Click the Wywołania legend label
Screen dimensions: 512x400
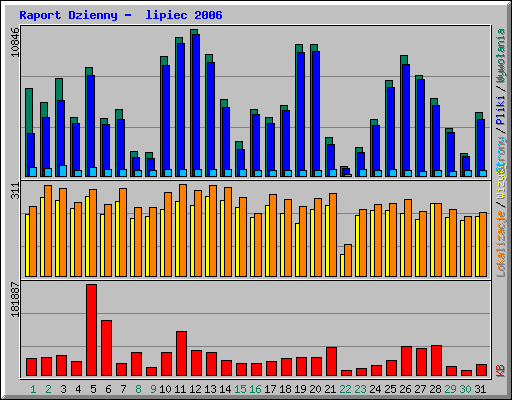pyautogui.click(x=501, y=55)
